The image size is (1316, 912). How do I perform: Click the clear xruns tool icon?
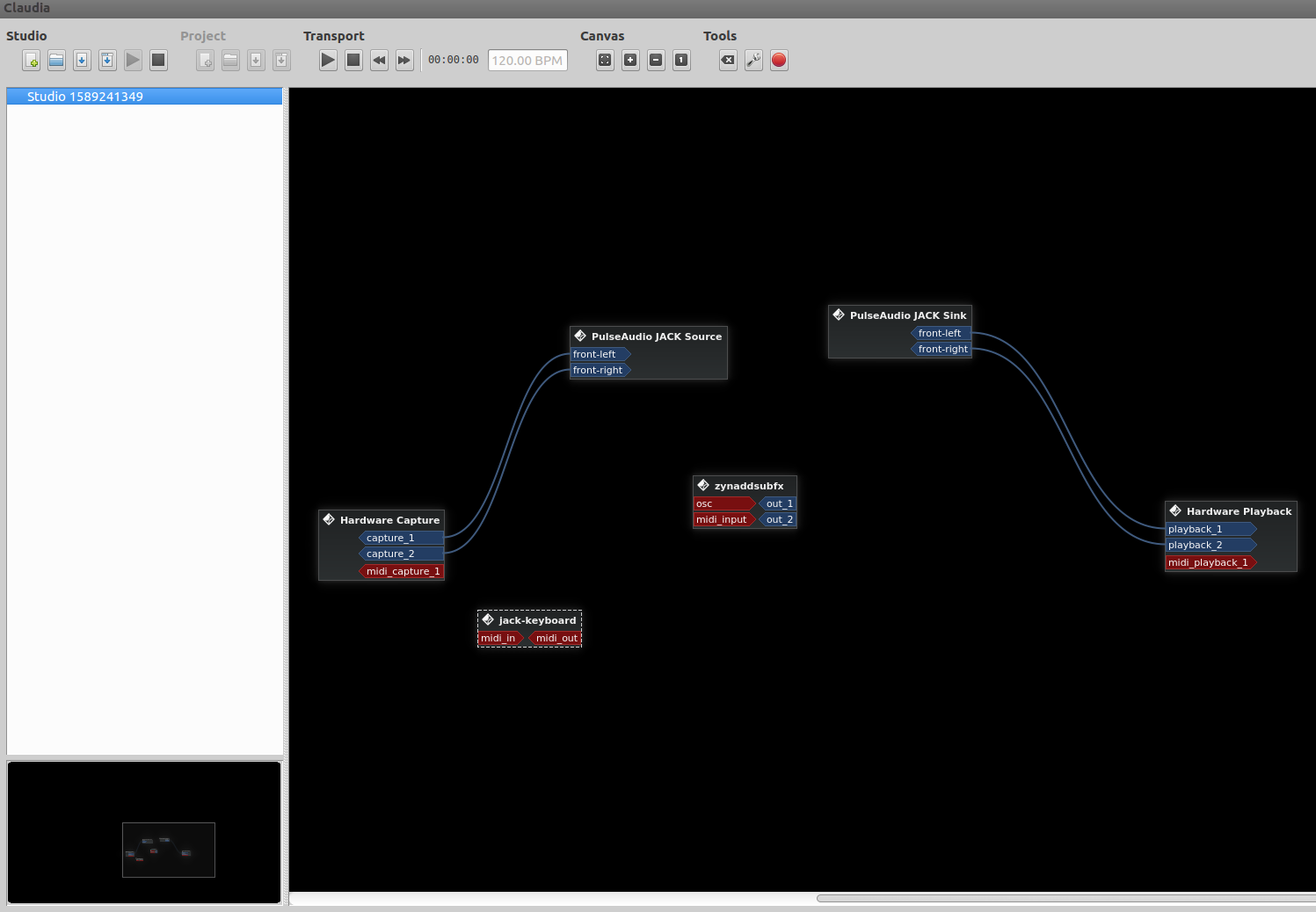point(728,61)
